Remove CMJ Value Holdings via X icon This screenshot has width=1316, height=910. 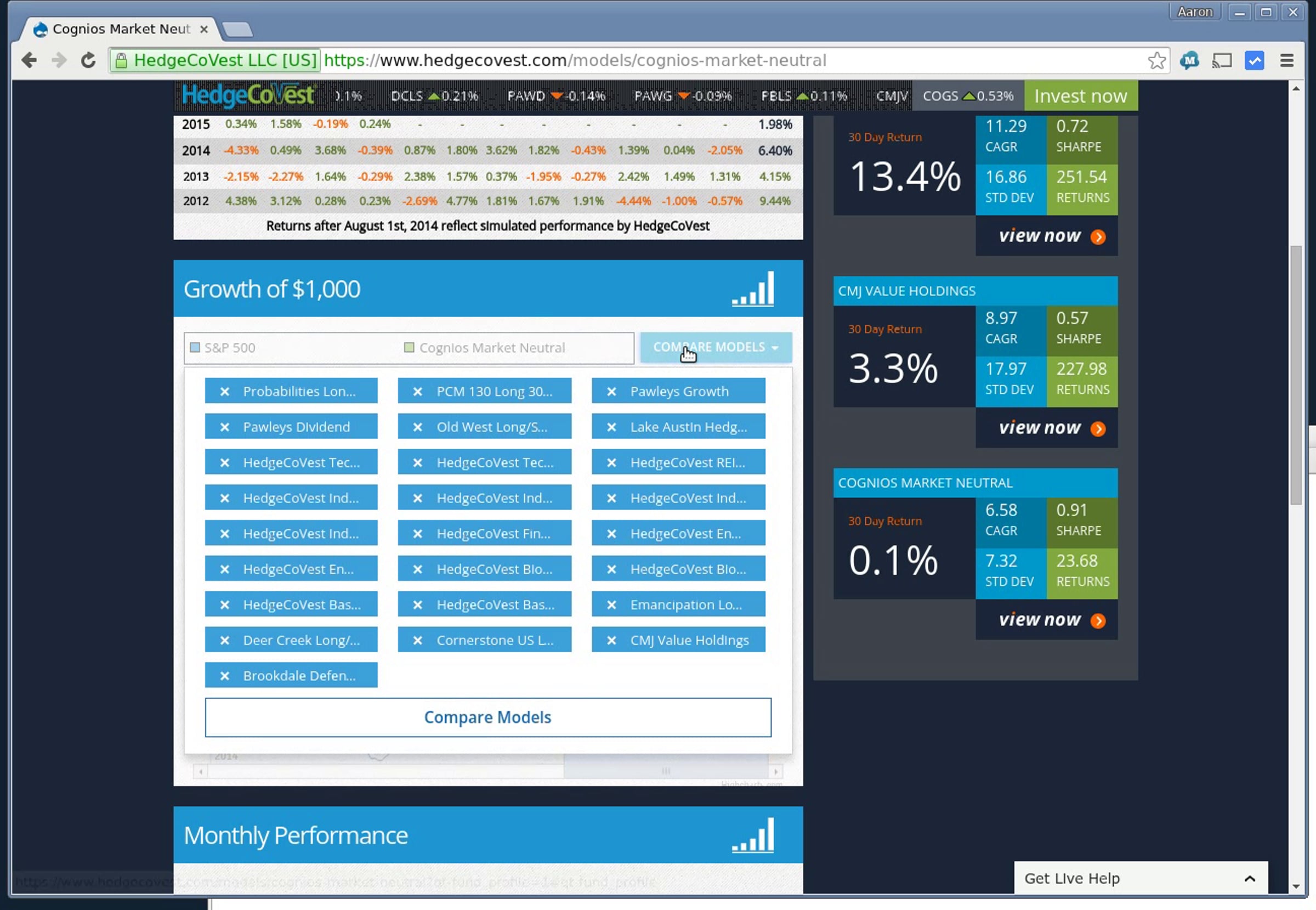(611, 640)
